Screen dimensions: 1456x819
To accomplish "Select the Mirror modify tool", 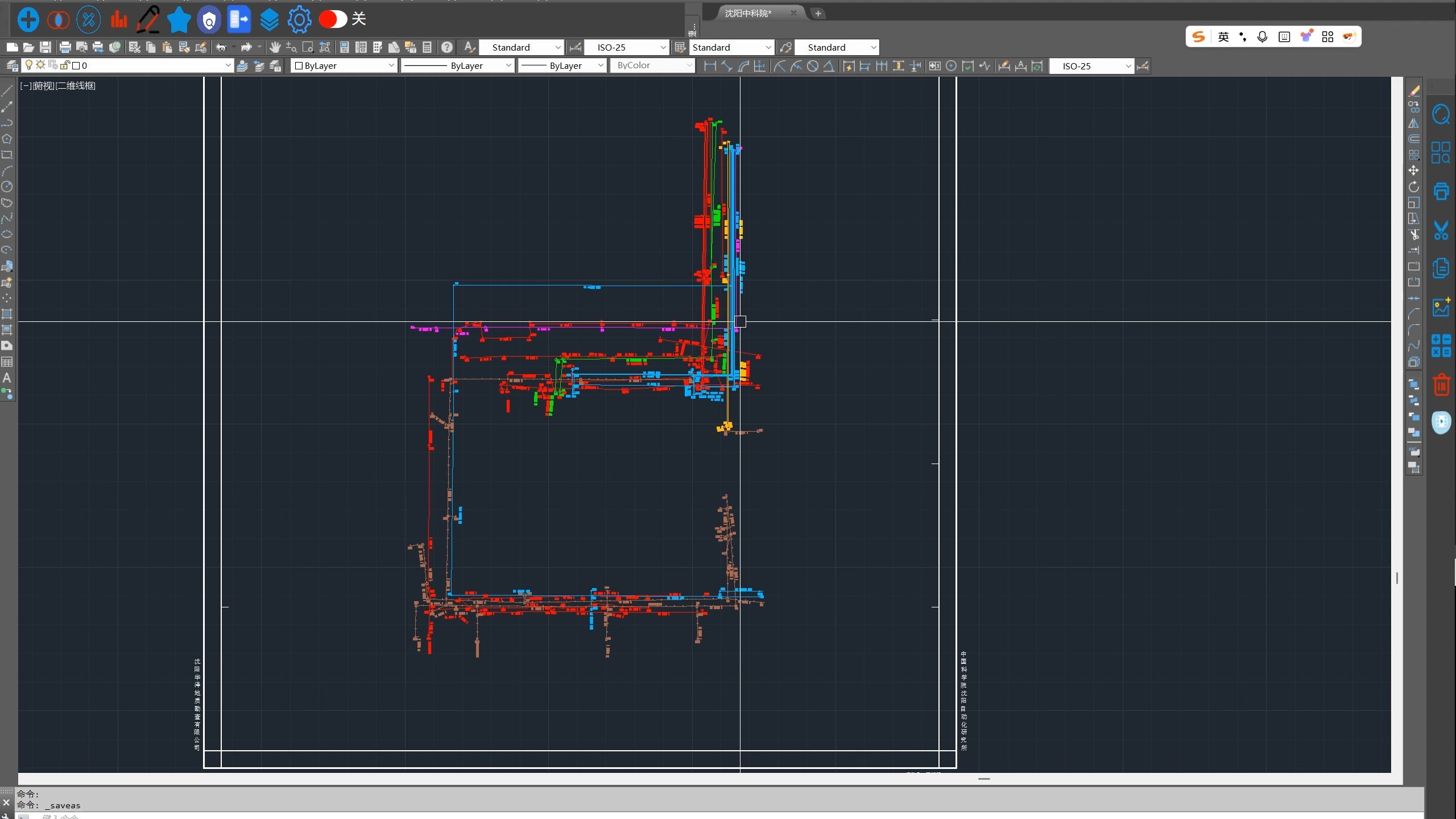I will [1414, 123].
